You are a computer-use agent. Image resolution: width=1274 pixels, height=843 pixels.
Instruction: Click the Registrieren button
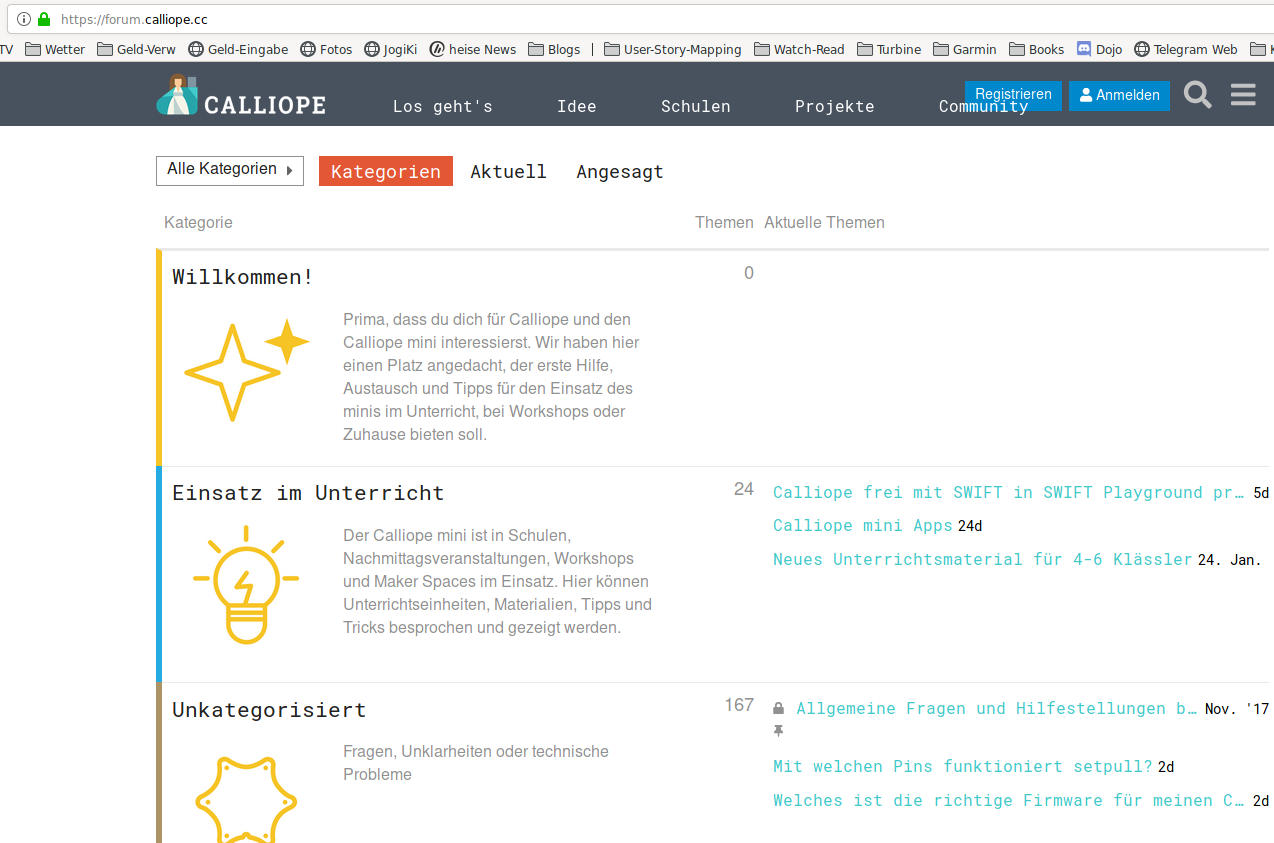pyautogui.click(x=1013, y=95)
